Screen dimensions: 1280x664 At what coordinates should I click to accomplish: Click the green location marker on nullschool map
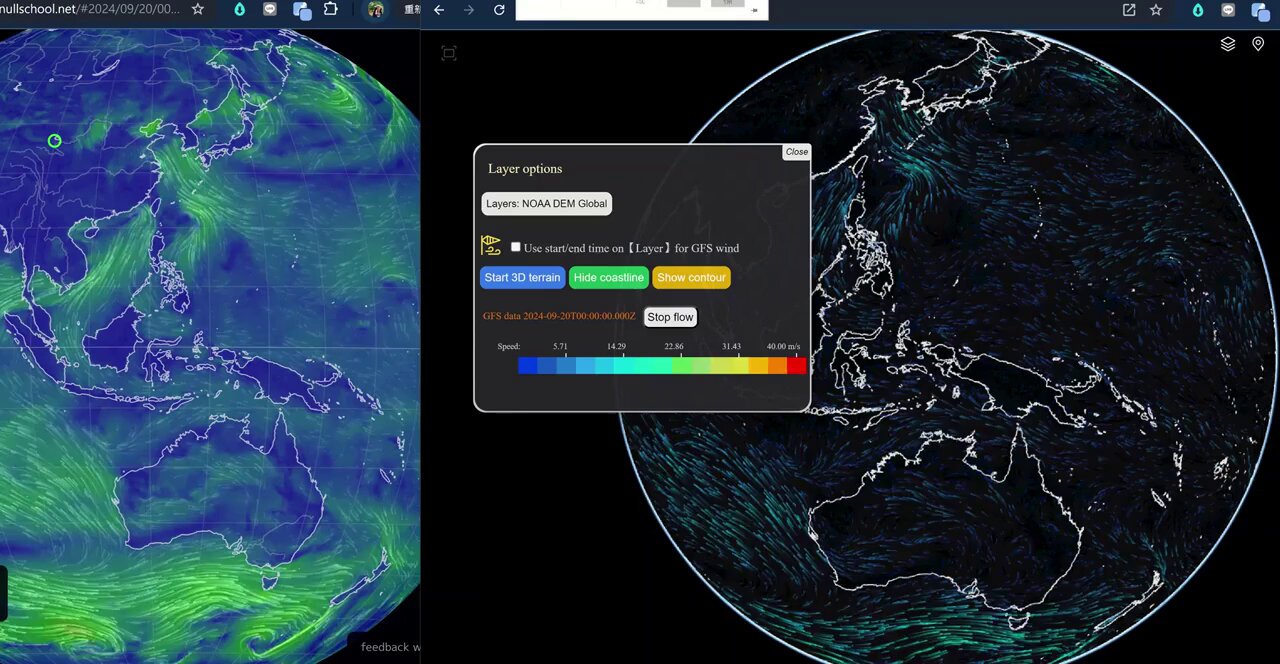pyautogui.click(x=55, y=141)
